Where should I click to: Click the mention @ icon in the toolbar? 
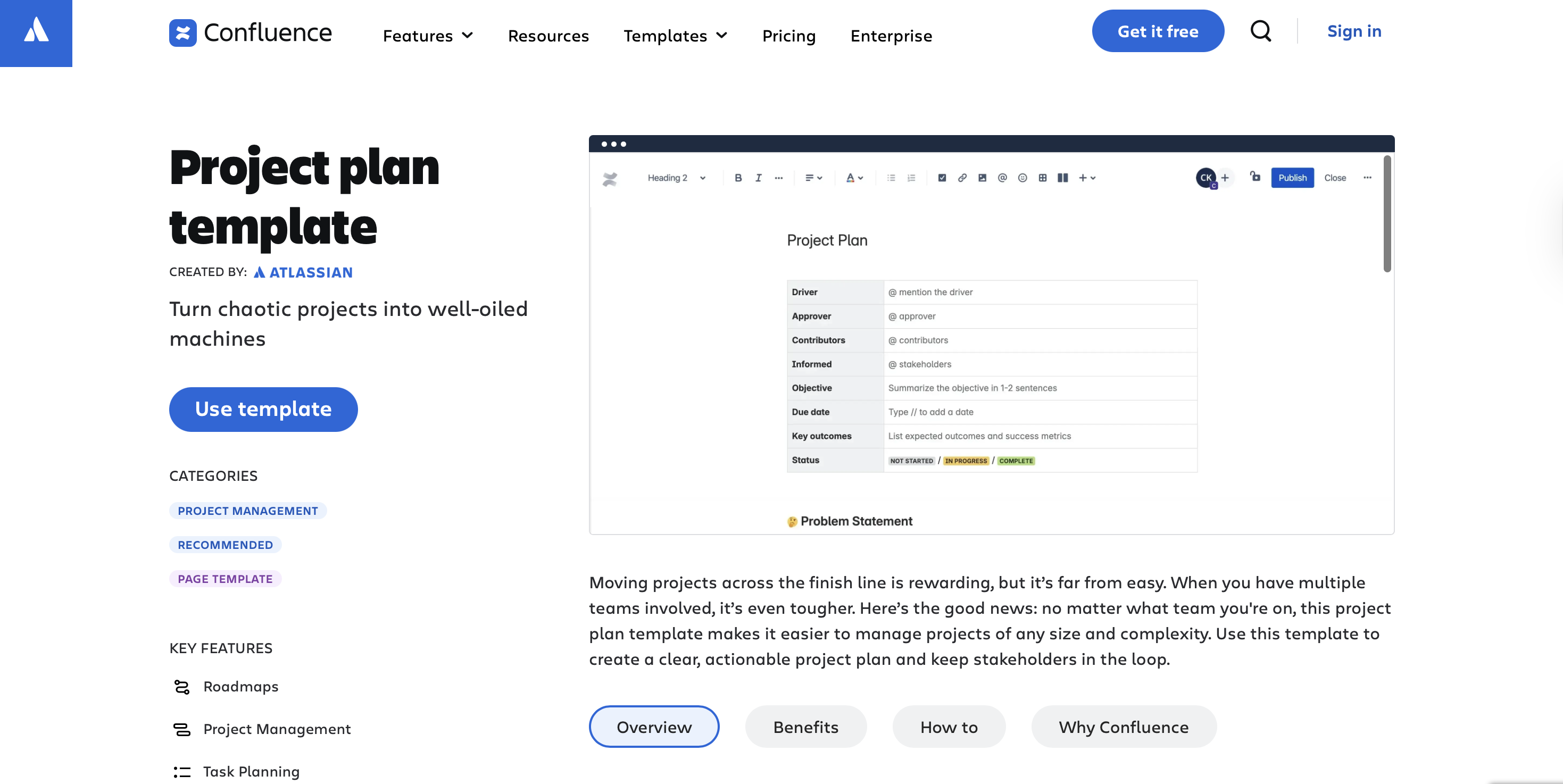coord(1002,178)
